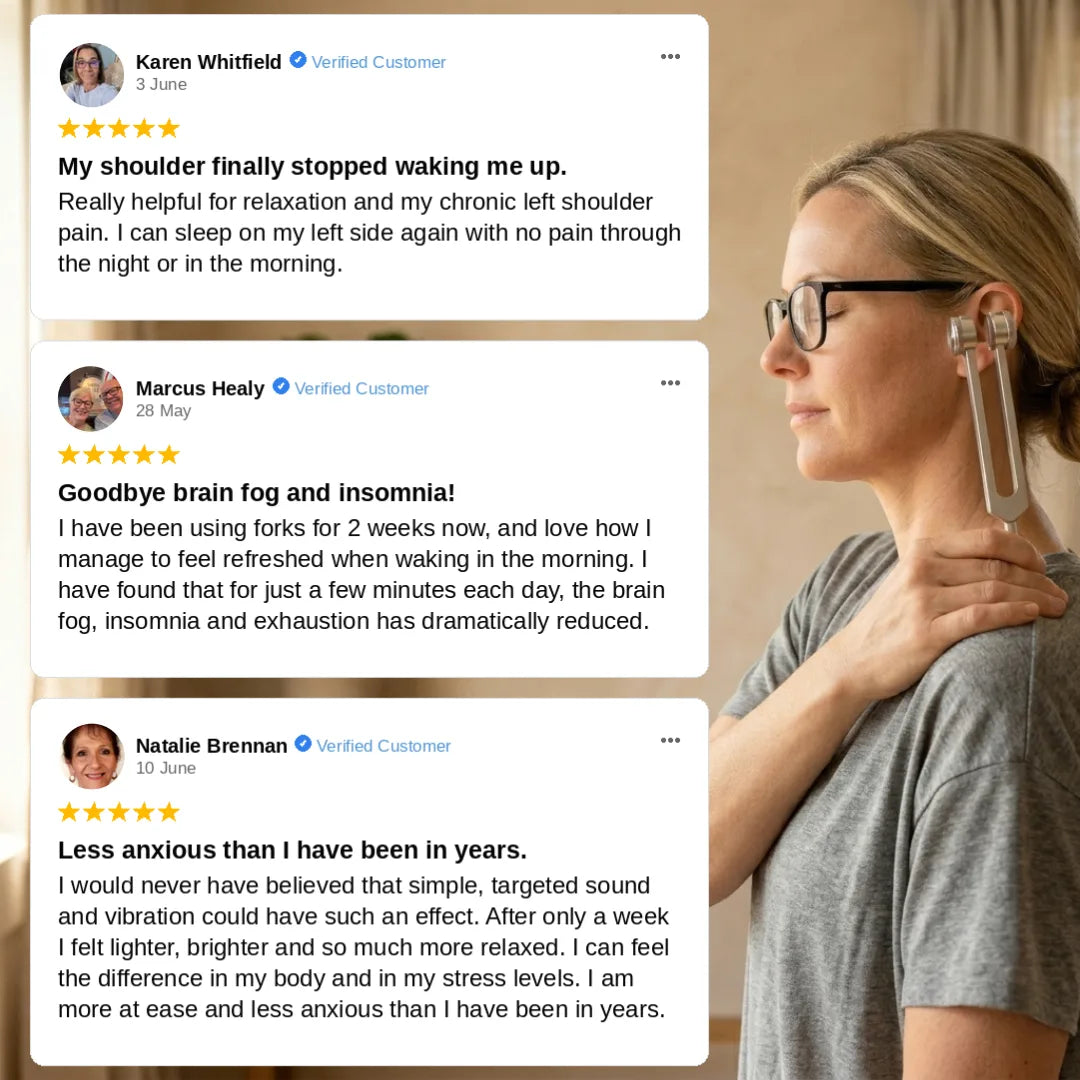Click Verified Customer label next to Natalie Brennan
Viewport: 1080px width, 1080px height.
[x=384, y=746]
